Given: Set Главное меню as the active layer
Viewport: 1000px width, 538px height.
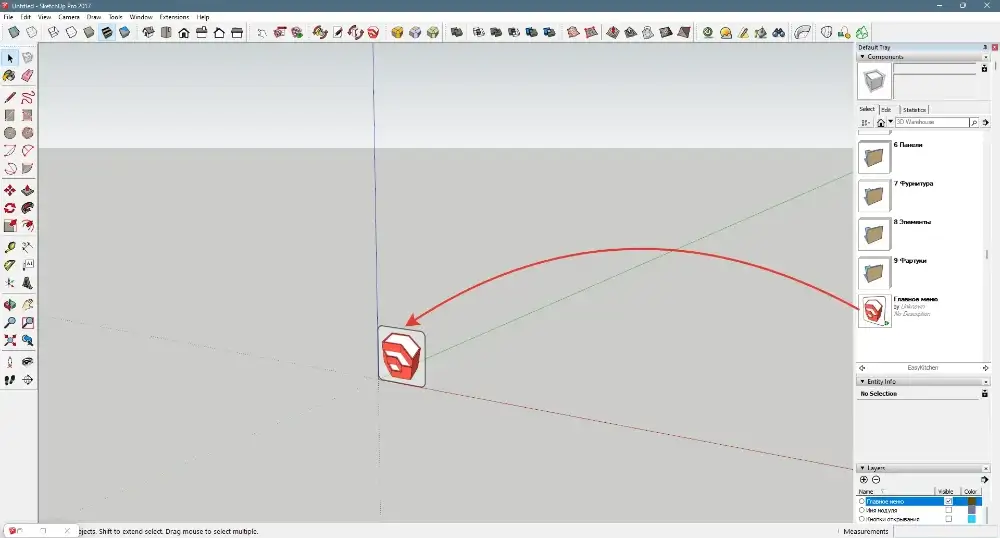Looking at the screenshot, I should click(862, 502).
